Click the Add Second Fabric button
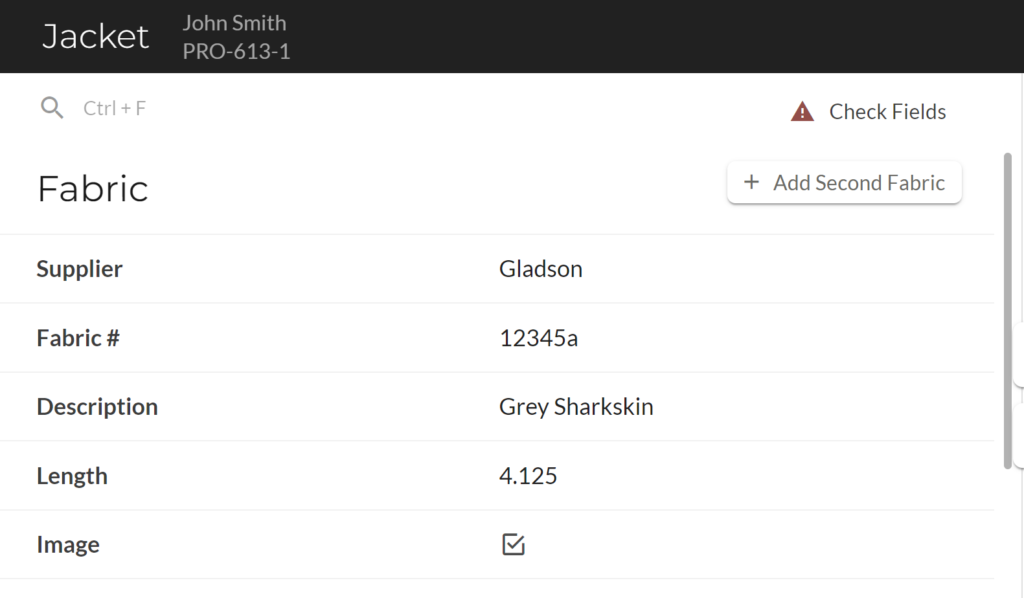 (844, 183)
